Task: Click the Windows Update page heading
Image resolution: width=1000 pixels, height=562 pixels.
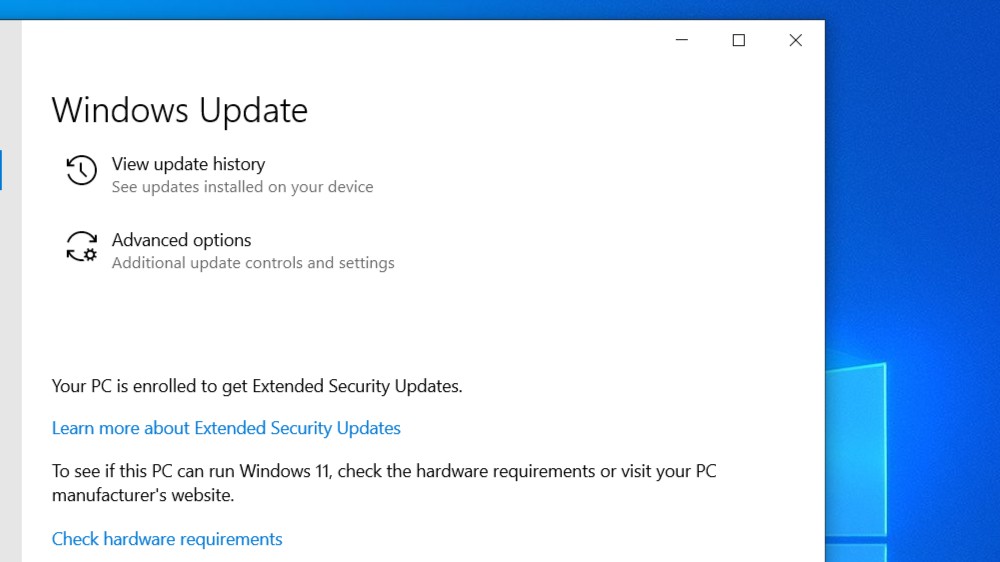Action: pos(180,110)
